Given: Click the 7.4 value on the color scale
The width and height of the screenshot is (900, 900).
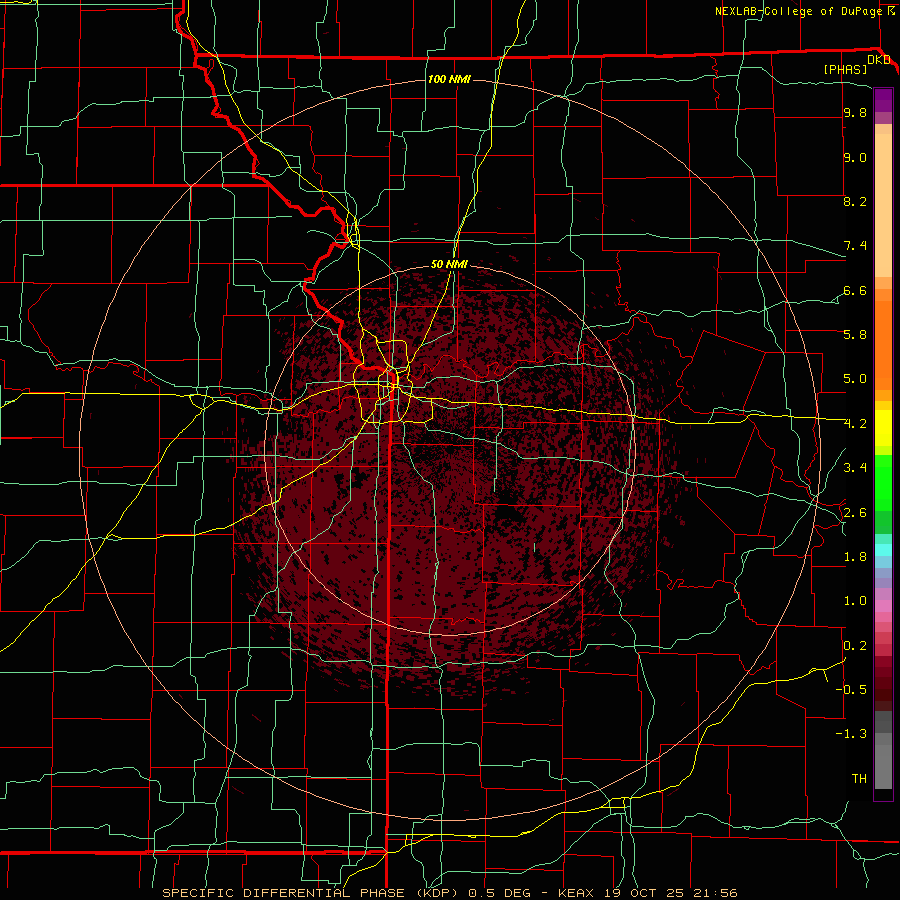Looking at the screenshot, I should coord(855,246).
